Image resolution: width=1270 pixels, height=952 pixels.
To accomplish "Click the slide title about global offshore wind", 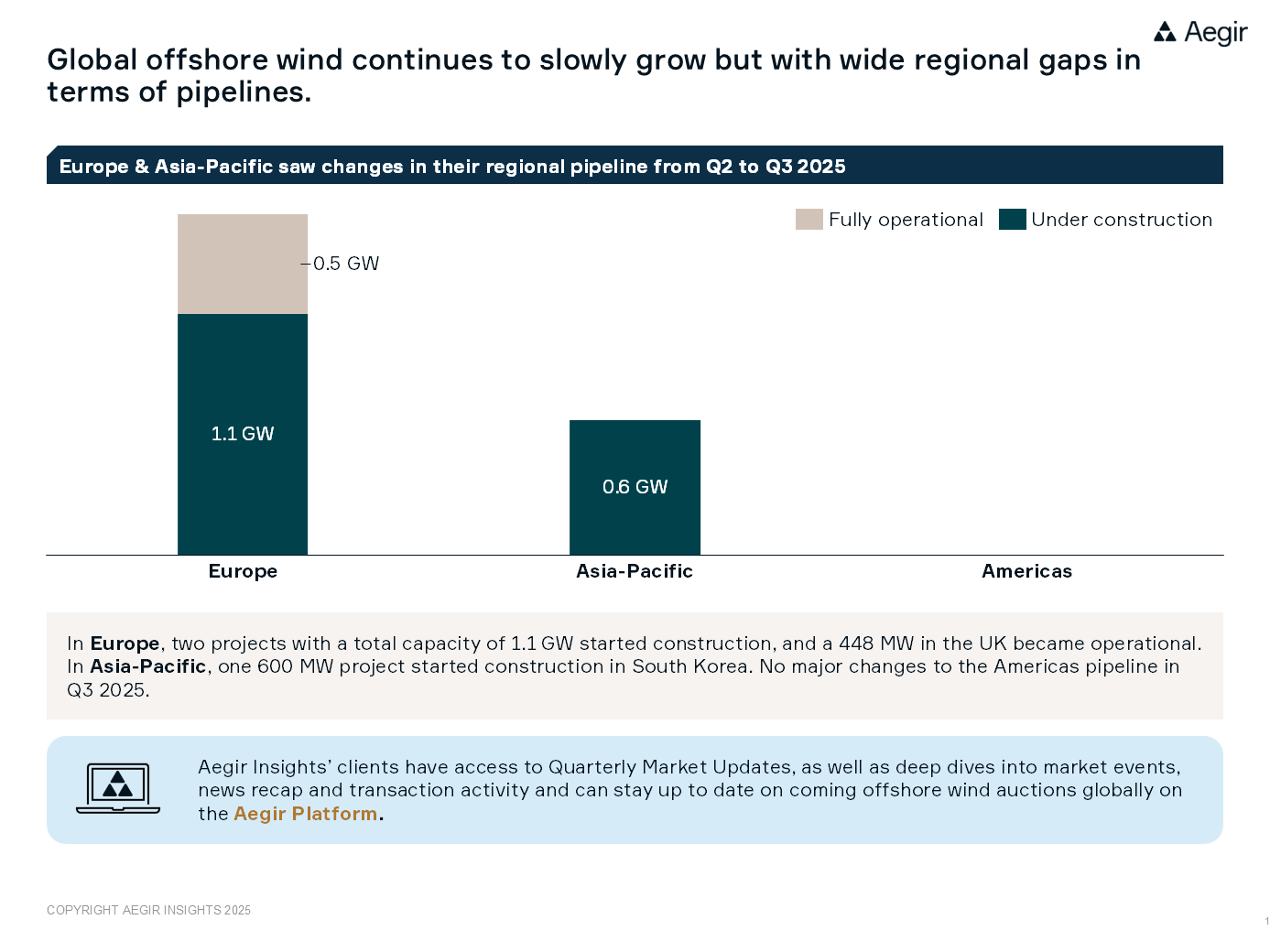I will click(593, 75).
